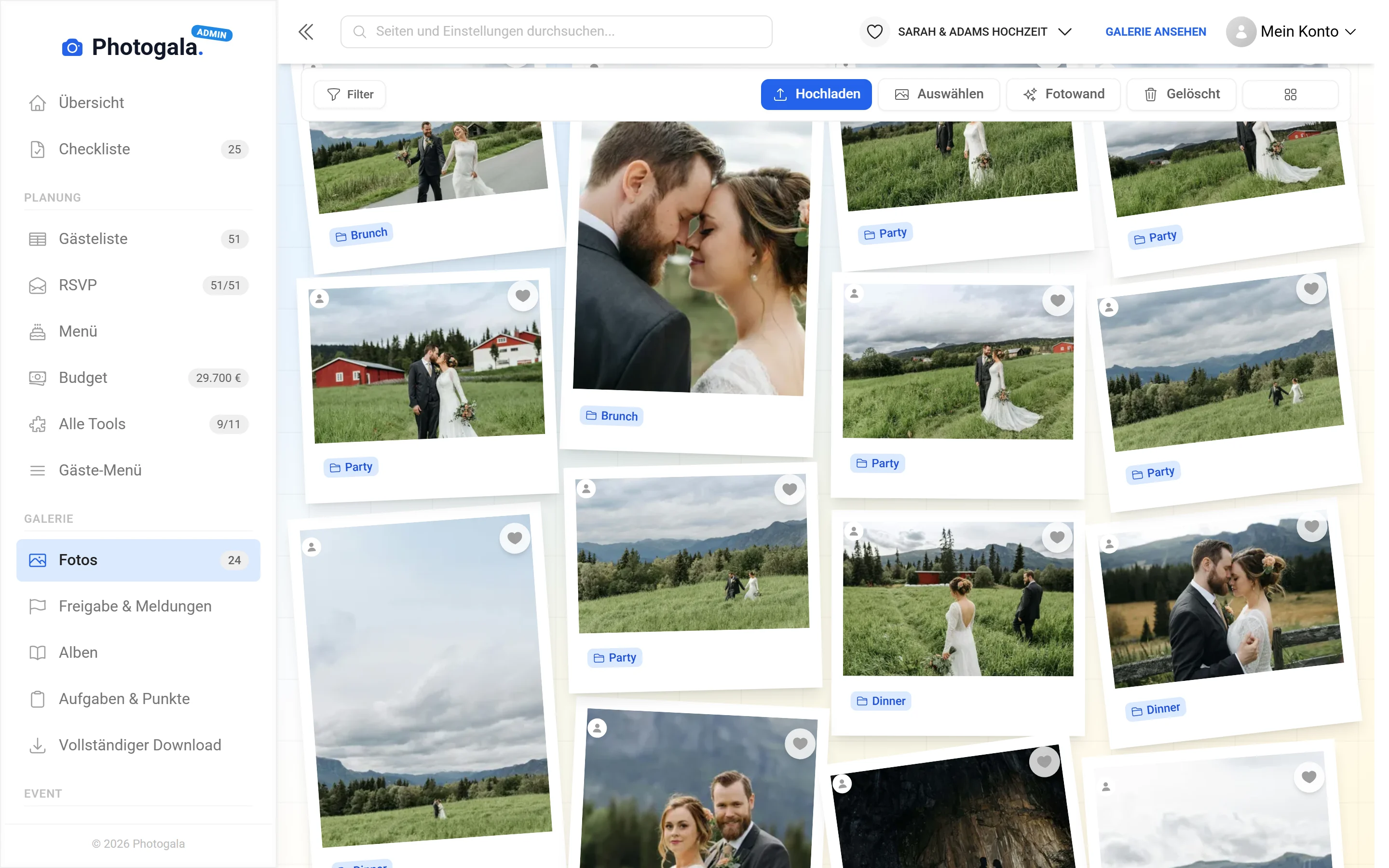The height and width of the screenshot is (868, 1389).
Task: Collapse the sidebar with the double-chevron icon
Action: pyautogui.click(x=306, y=31)
